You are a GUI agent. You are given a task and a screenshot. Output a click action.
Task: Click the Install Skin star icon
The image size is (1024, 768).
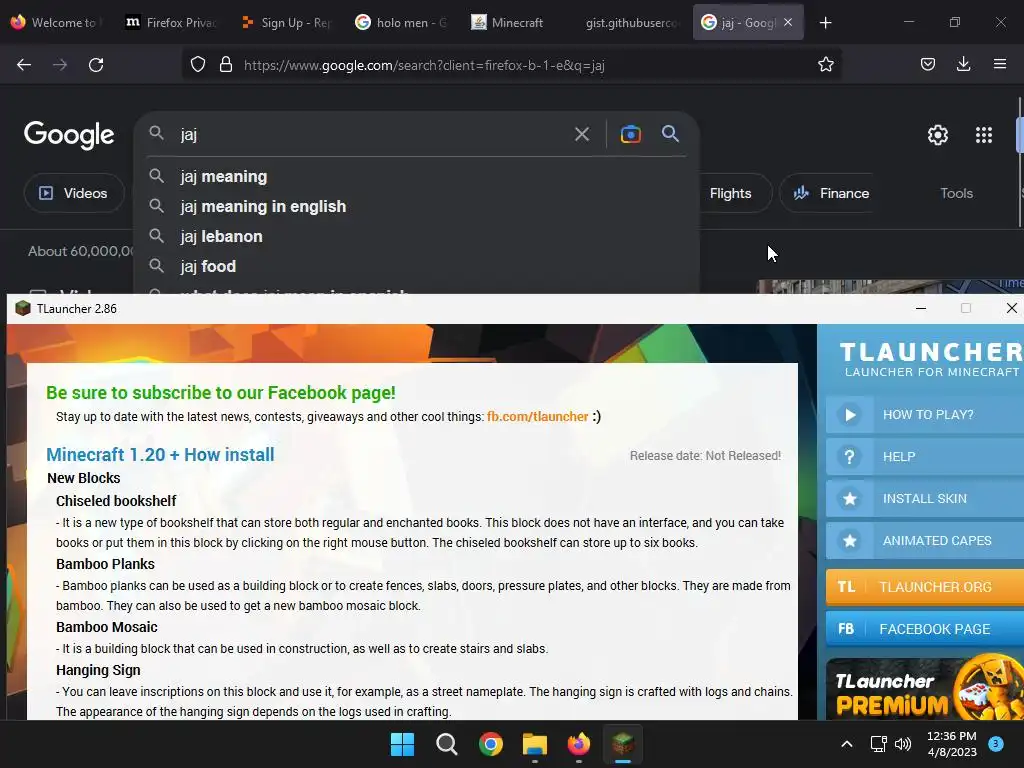[x=850, y=499]
